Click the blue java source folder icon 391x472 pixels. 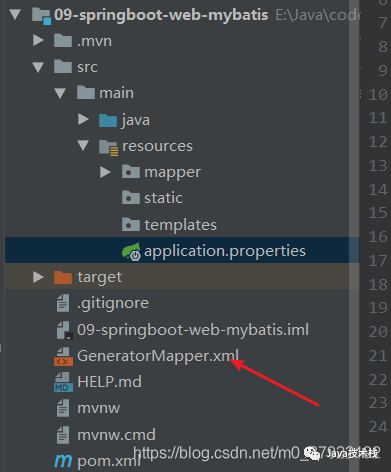(108, 120)
